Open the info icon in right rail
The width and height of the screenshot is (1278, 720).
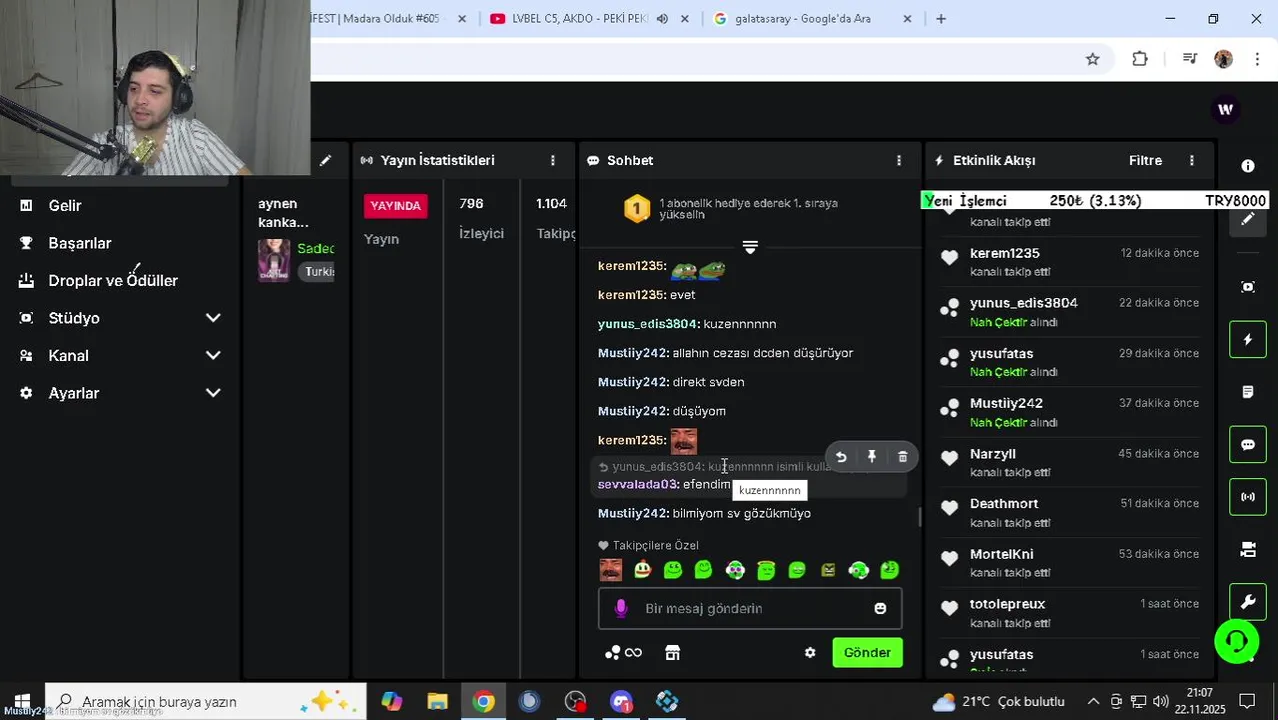click(x=1248, y=166)
